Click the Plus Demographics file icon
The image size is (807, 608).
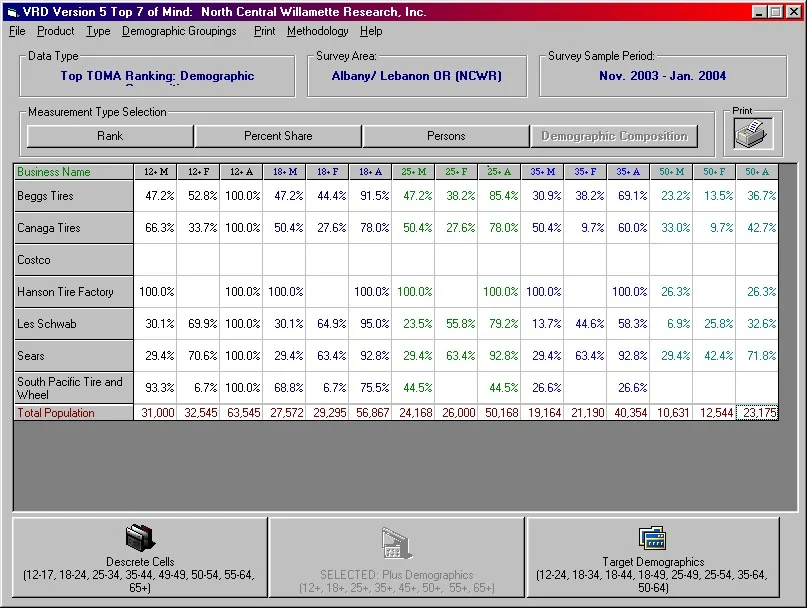(x=396, y=544)
